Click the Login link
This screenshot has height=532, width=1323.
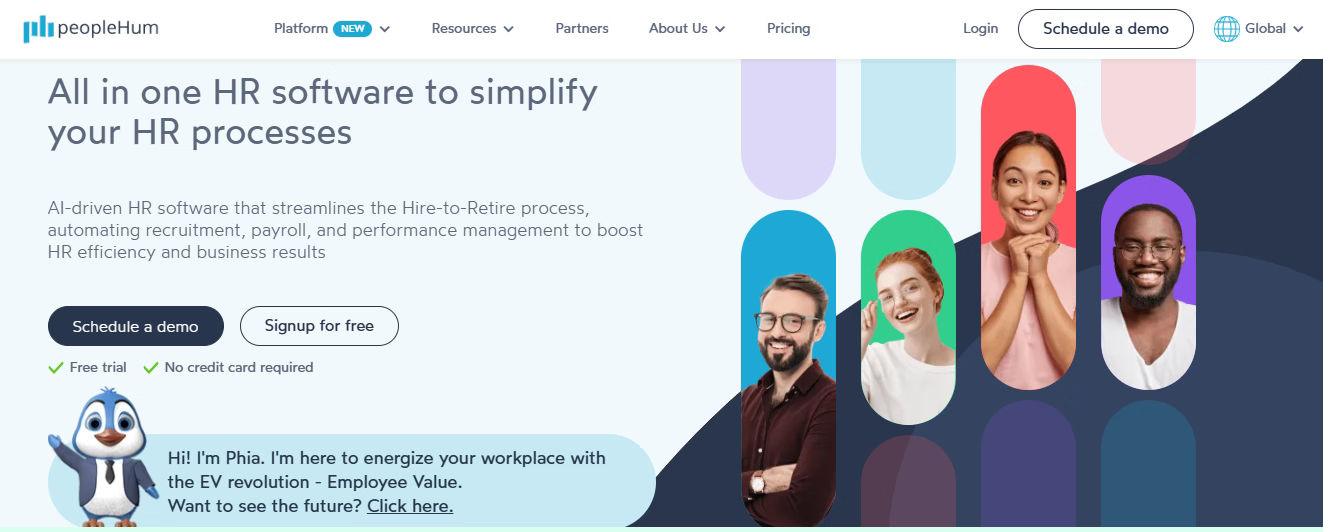pos(980,29)
